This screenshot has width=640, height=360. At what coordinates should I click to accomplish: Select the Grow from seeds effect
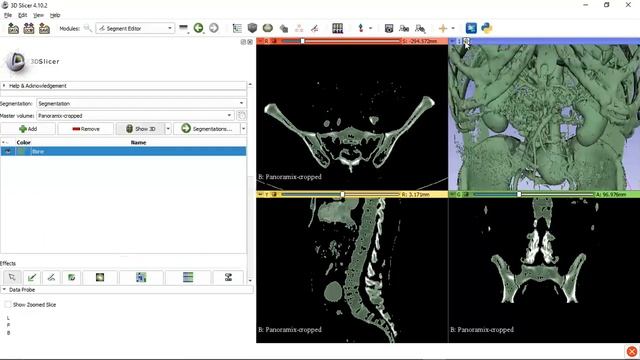tap(141, 277)
